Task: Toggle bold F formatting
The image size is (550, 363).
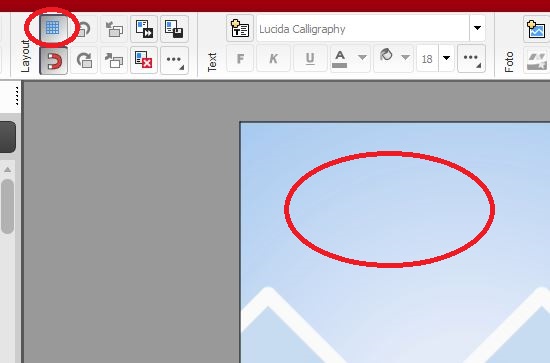Action: [x=240, y=59]
